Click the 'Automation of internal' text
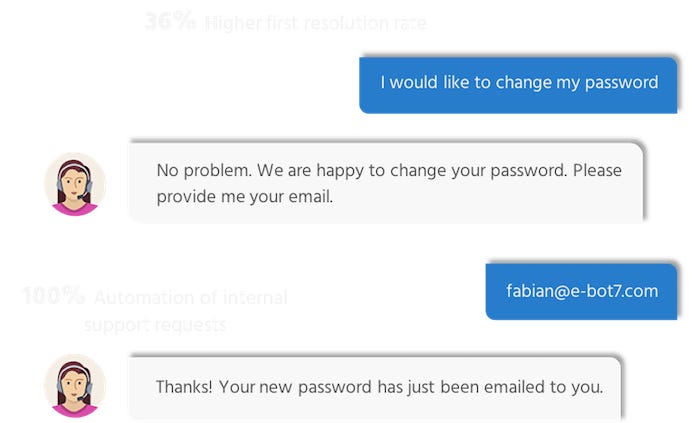This screenshot has height=423, width=700. (x=191, y=297)
